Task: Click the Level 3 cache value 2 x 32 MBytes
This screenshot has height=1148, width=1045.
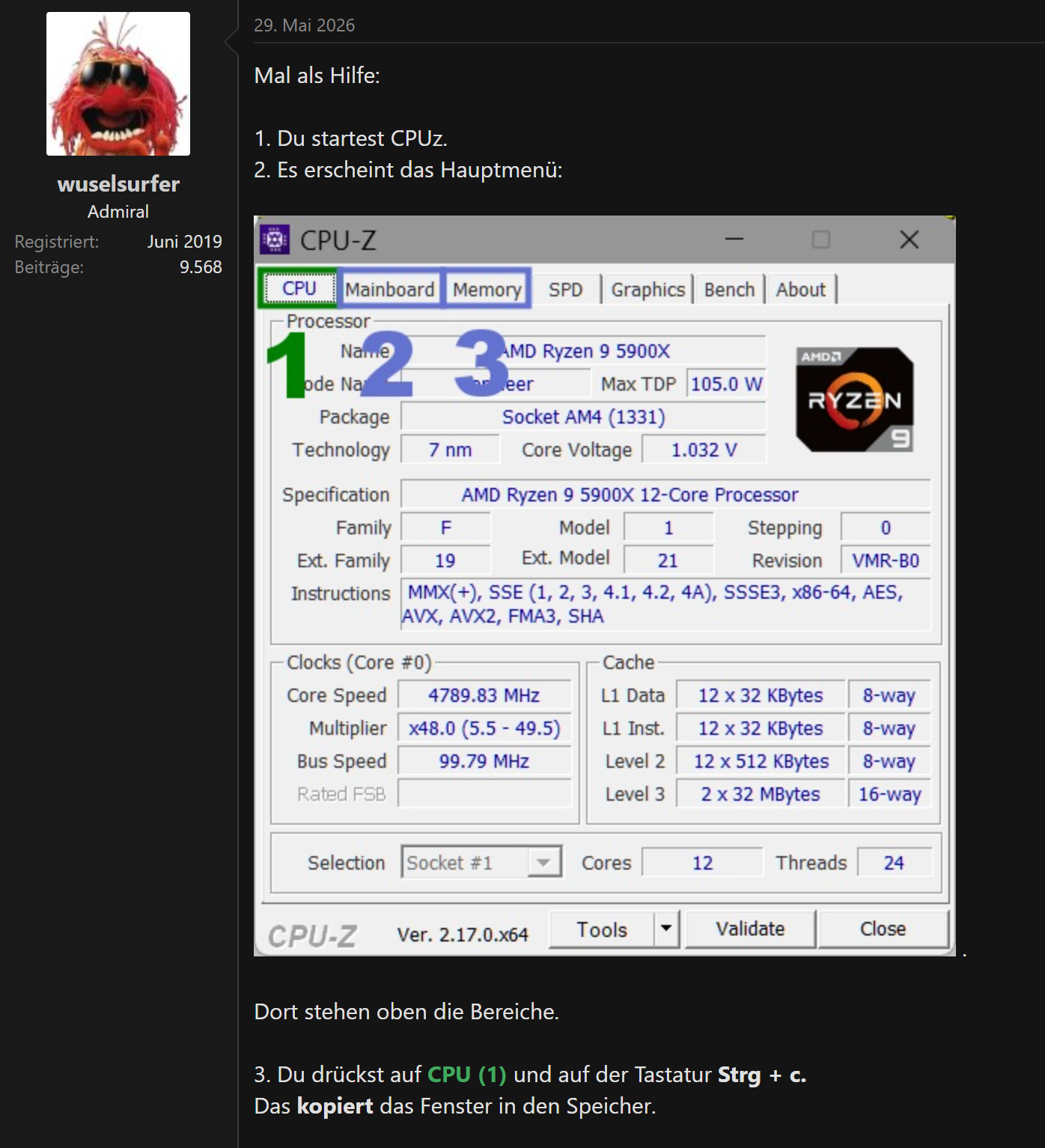Action: [761, 794]
